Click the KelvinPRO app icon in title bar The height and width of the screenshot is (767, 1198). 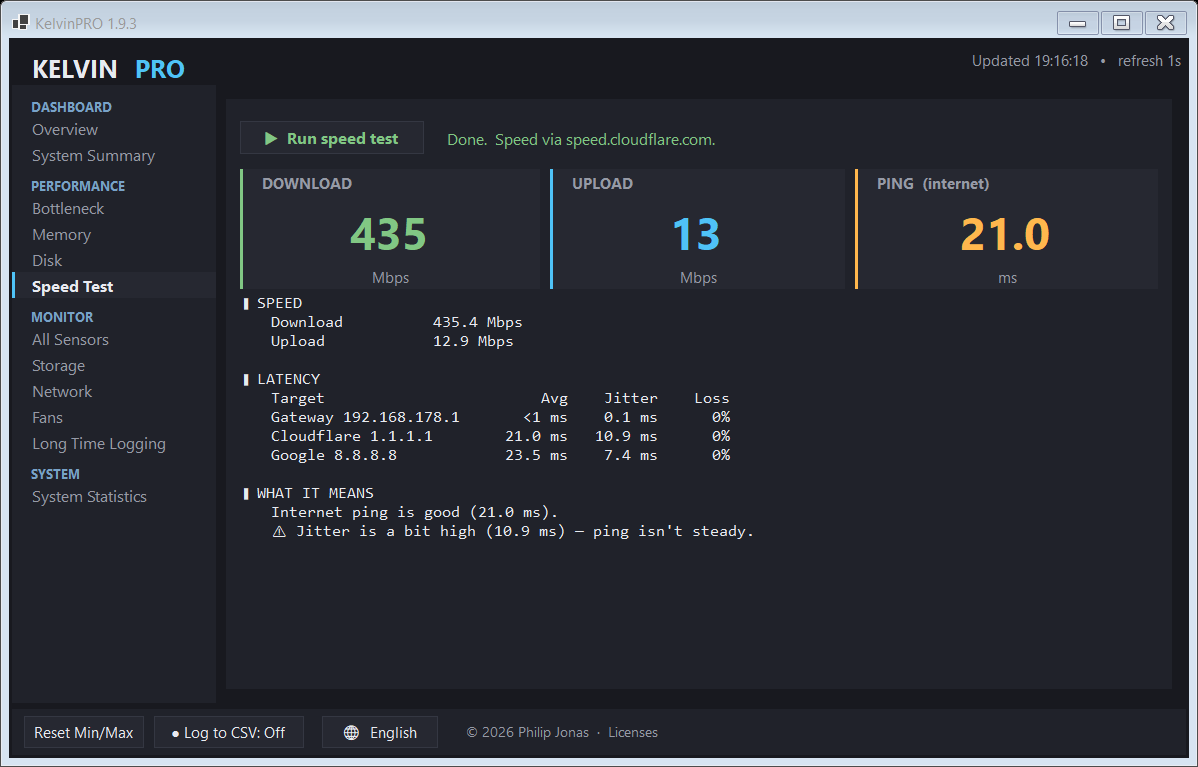[21, 23]
